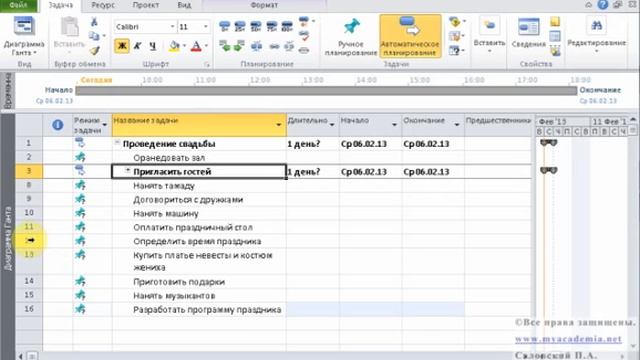Select the Нанять тамаду task cell
Image resolution: width=640 pixels, height=360 pixels.
[199, 186]
